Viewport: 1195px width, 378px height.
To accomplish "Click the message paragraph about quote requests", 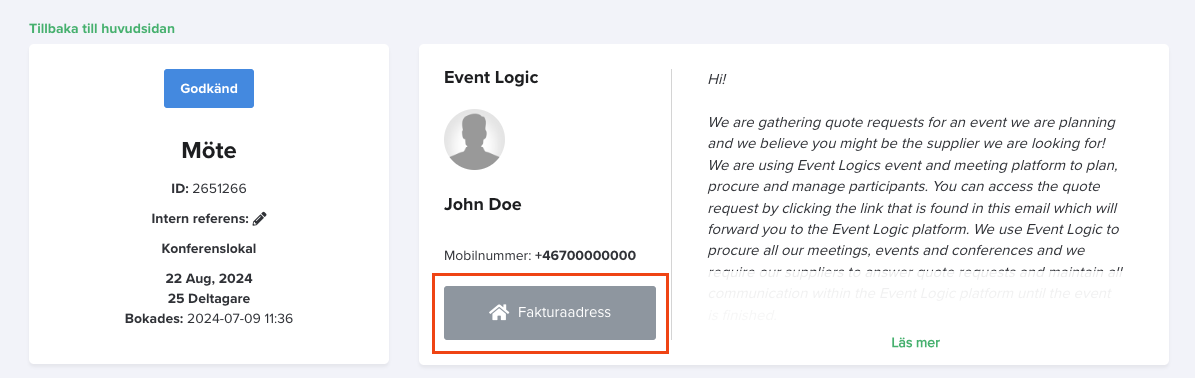I will pyautogui.click(x=915, y=218).
